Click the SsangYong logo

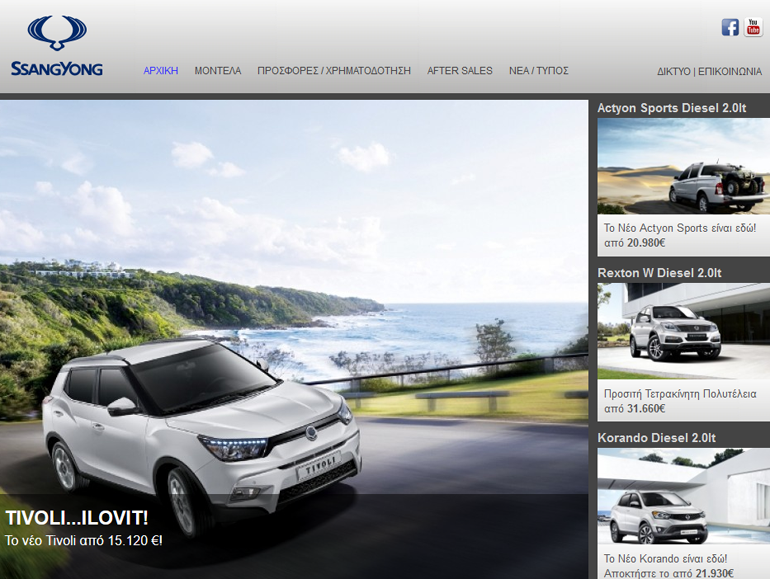57,47
